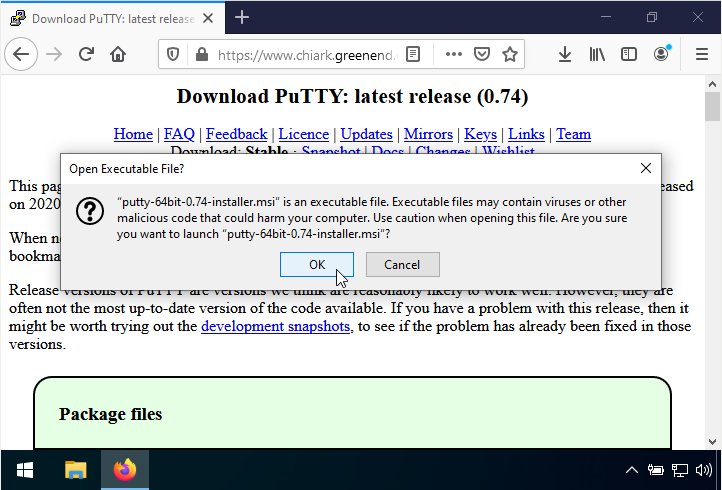Open the volume speaker tray icon
The image size is (722, 490).
click(704, 470)
